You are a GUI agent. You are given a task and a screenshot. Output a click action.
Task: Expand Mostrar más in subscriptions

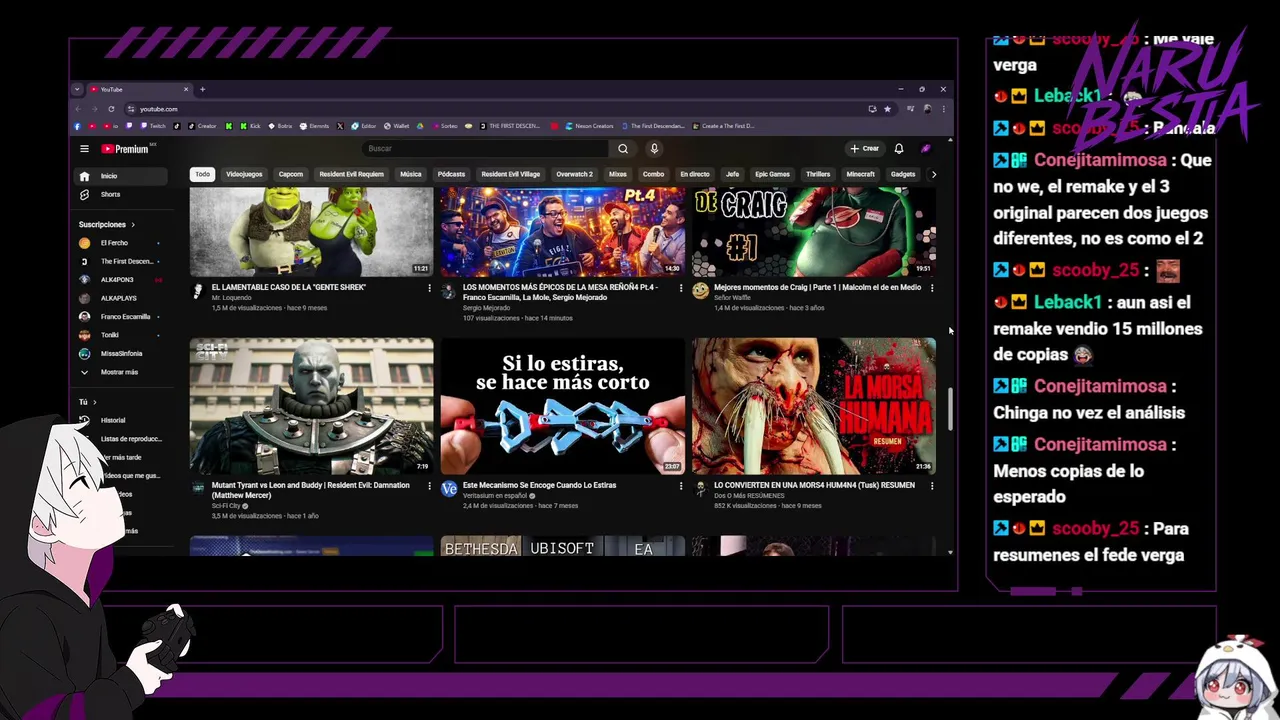click(x=122, y=372)
